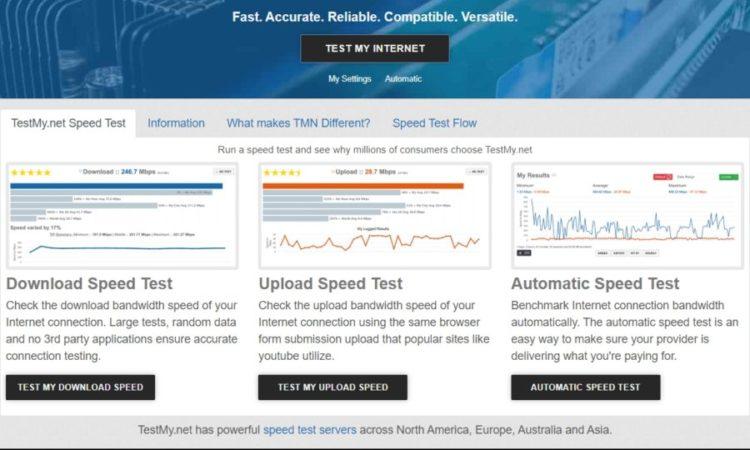Click the star rating in Upload preview
750x450 pixels.
(282, 173)
